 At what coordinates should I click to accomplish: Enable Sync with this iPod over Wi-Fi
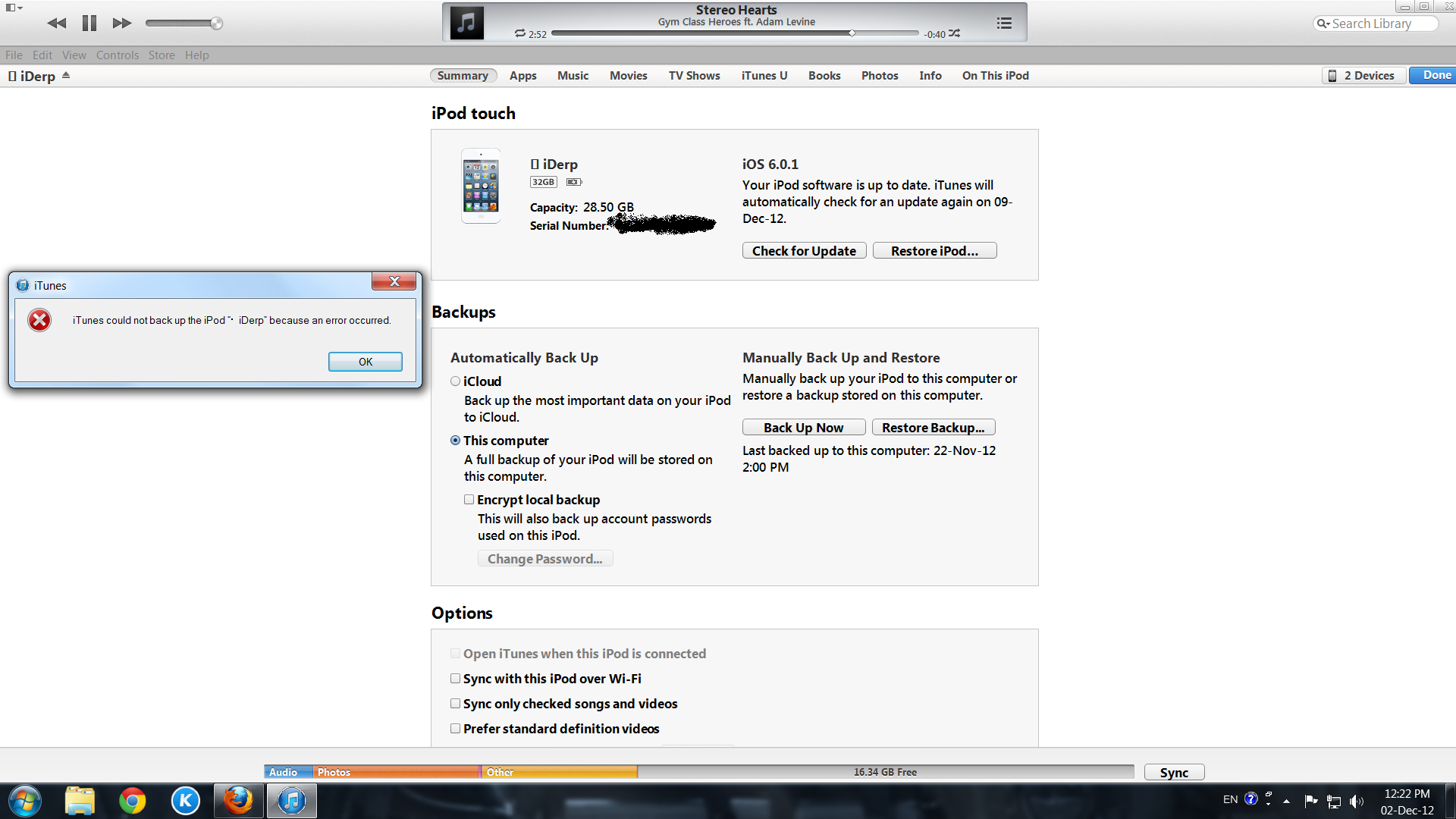coord(456,679)
